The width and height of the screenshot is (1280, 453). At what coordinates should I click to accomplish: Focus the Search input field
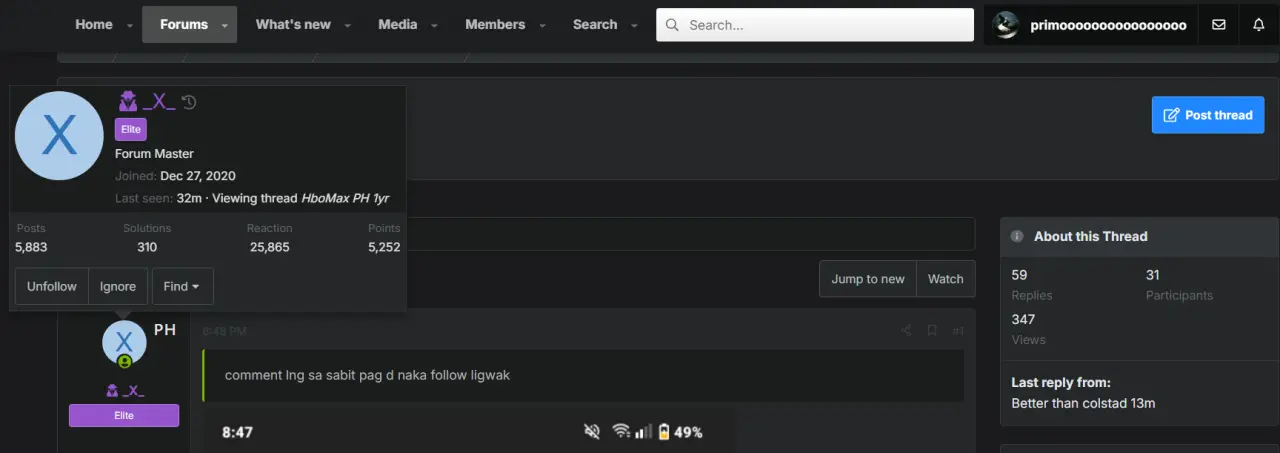click(815, 25)
